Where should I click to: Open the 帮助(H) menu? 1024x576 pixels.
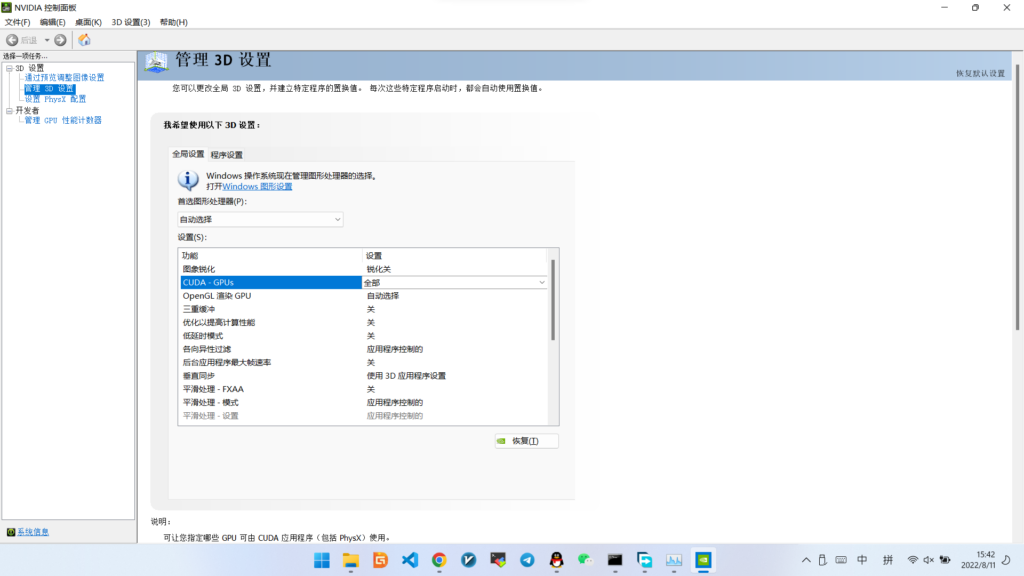[x=174, y=22]
